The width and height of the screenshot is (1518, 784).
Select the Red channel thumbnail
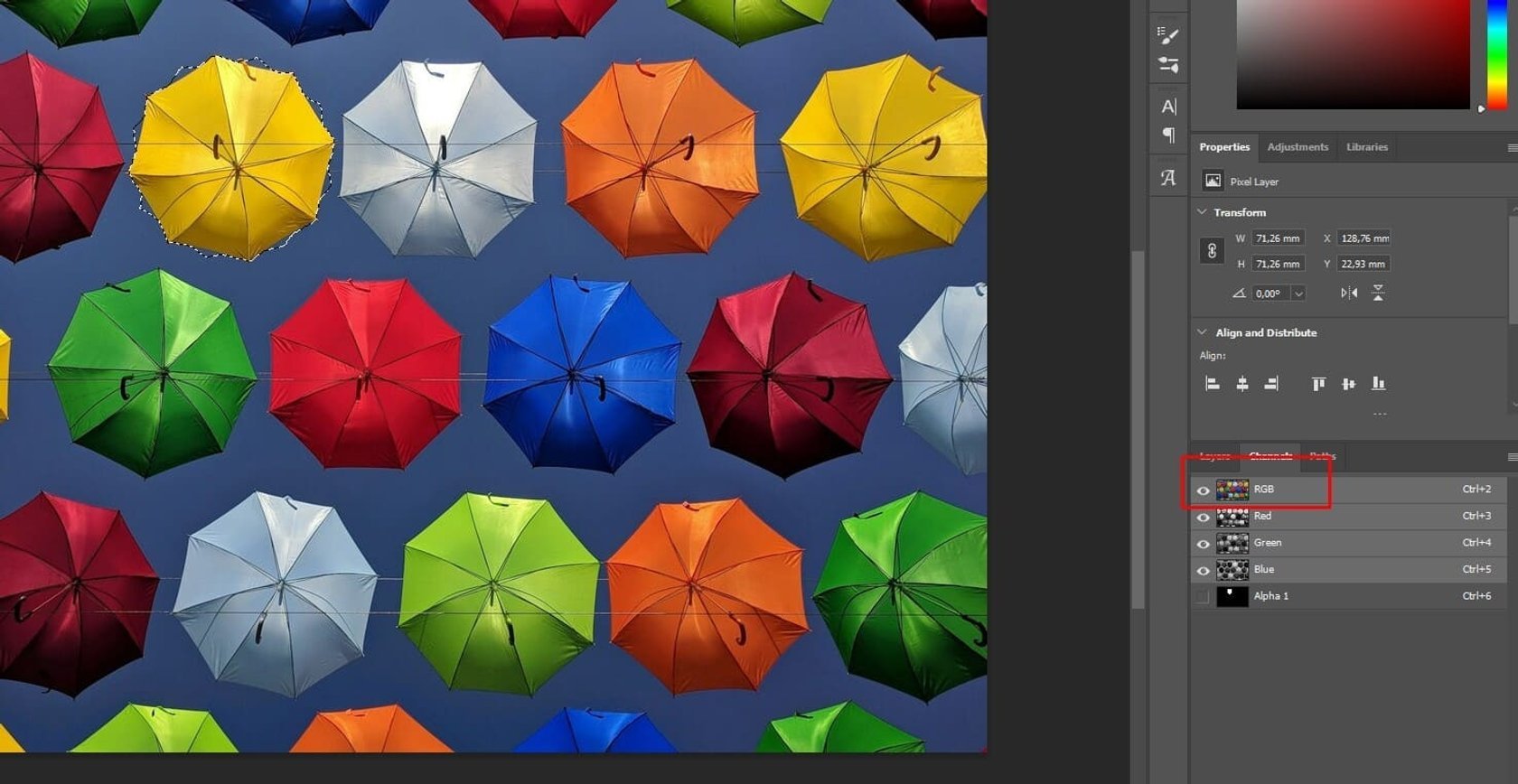(1232, 517)
